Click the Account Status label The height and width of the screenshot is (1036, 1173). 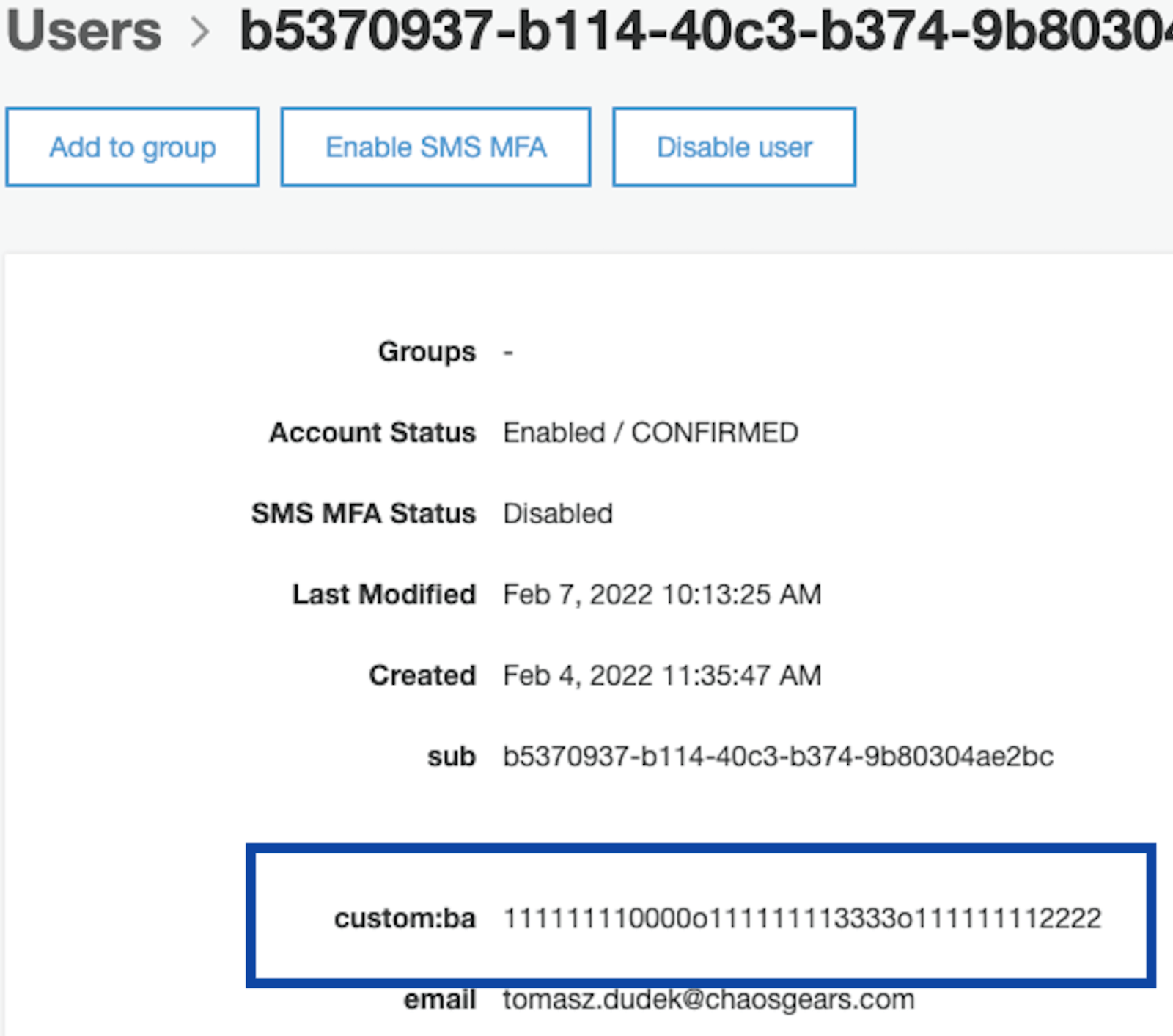(x=372, y=432)
